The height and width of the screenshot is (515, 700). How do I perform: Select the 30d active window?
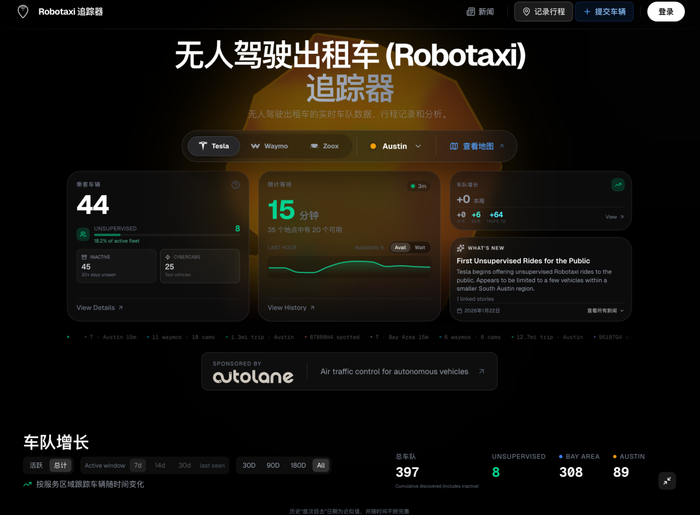184,465
